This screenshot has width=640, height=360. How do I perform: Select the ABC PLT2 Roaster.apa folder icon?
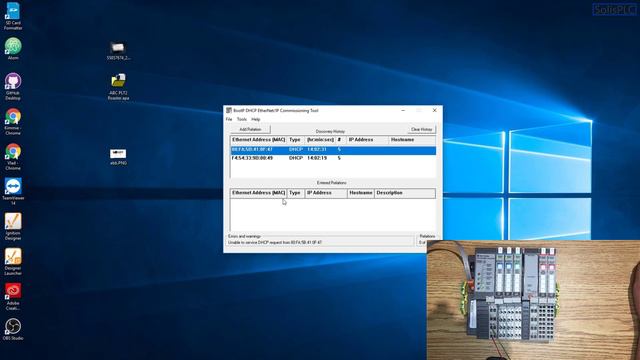(x=118, y=87)
